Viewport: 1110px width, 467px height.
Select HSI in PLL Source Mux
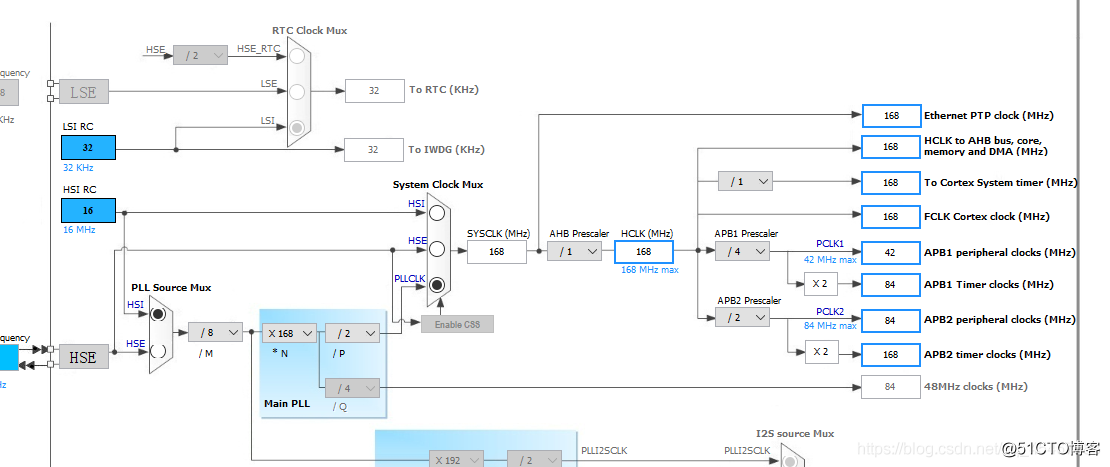tap(158, 314)
